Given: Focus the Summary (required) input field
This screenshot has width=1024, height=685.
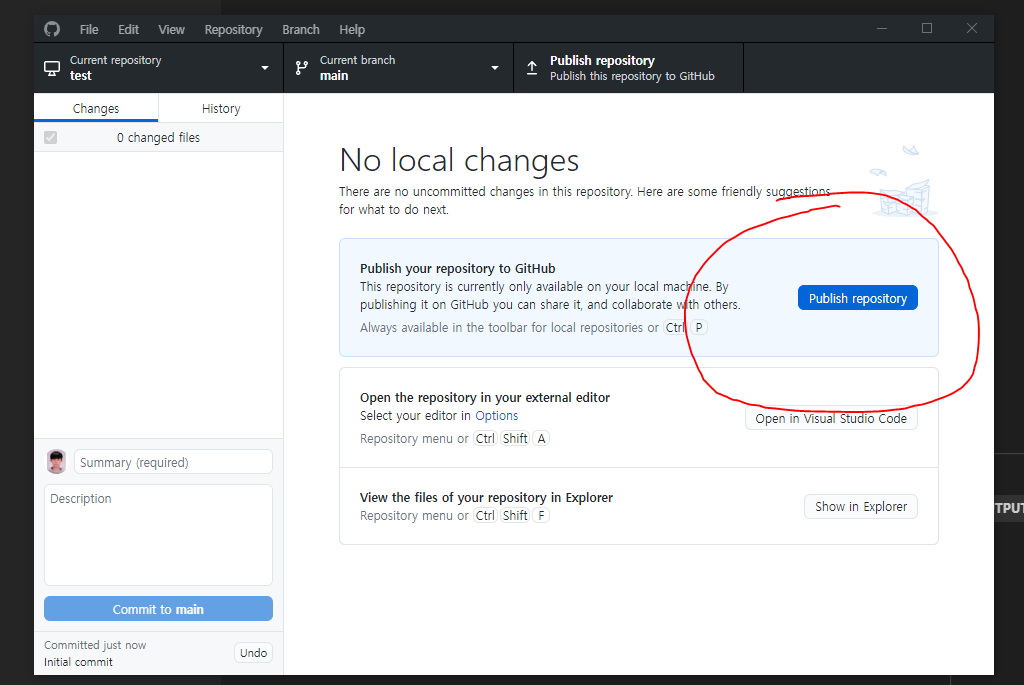Looking at the screenshot, I should pos(173,462).
